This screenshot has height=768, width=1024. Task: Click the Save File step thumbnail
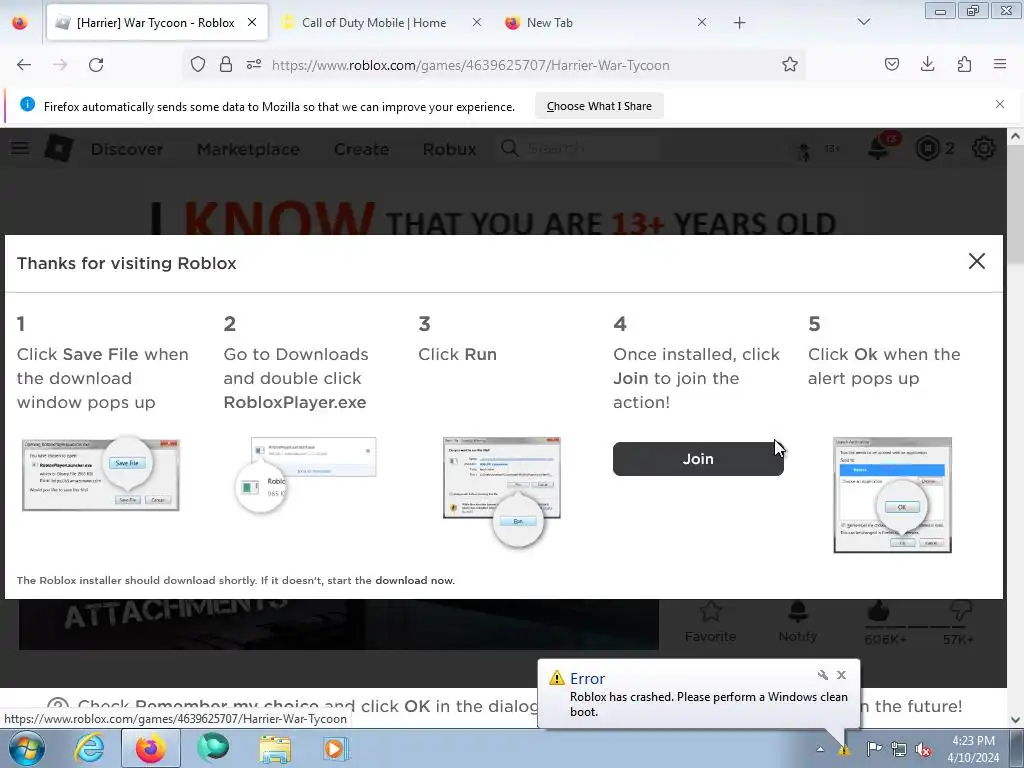(101, 473)
